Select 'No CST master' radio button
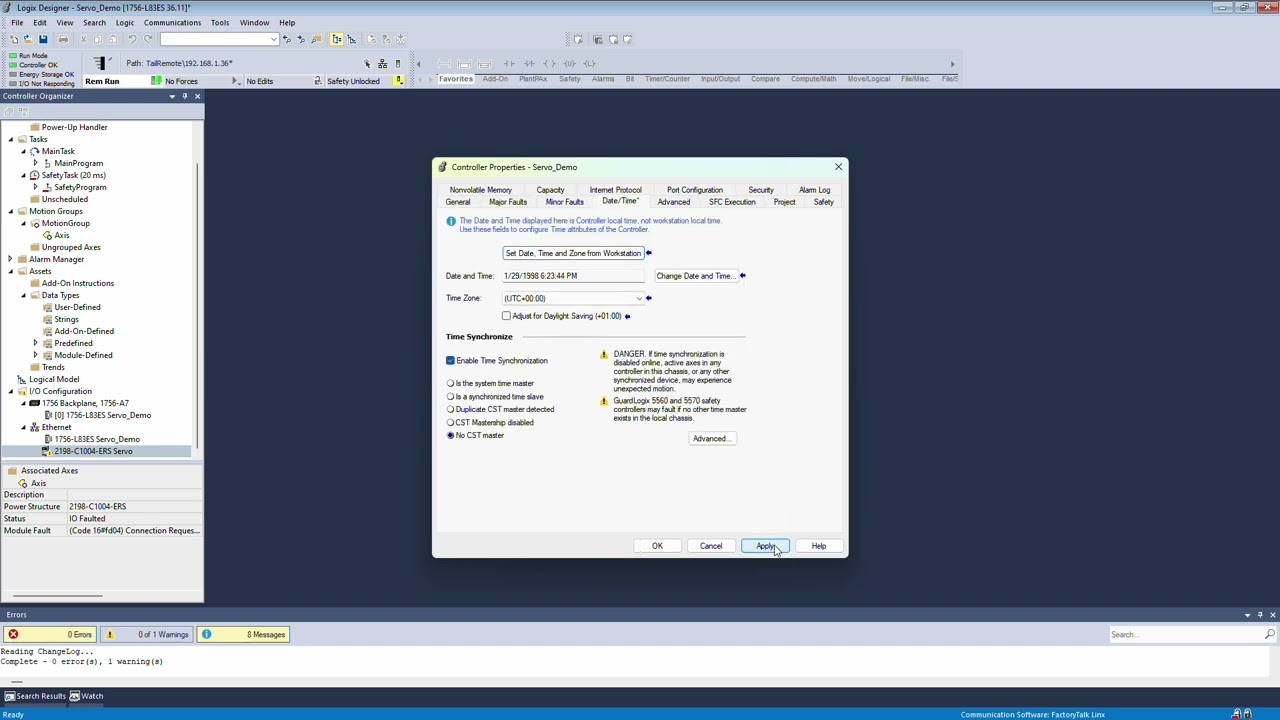 point(450,436)
